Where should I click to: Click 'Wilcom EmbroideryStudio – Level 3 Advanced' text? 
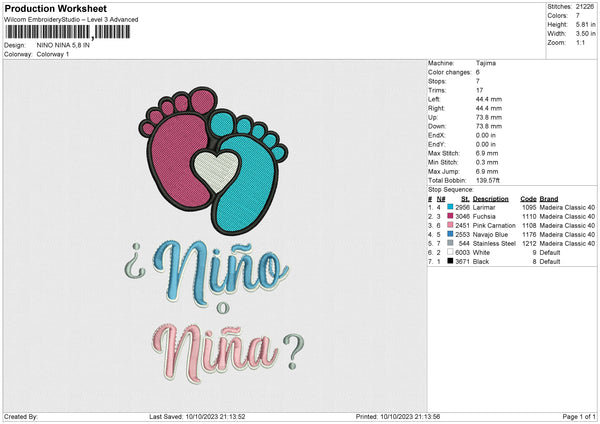(71, 20)
